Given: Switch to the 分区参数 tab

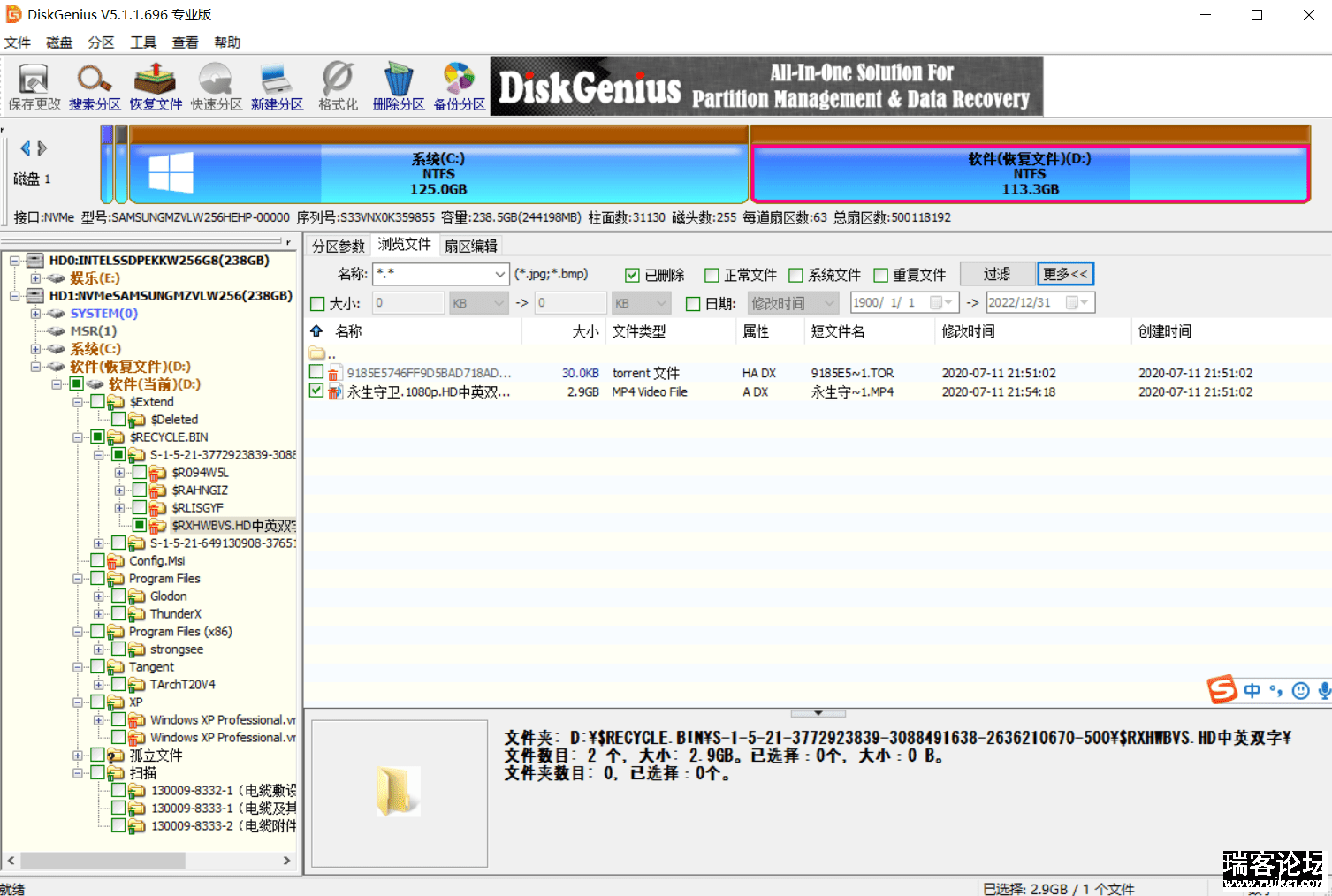Looking at the screenshot, I should (338, 246).
